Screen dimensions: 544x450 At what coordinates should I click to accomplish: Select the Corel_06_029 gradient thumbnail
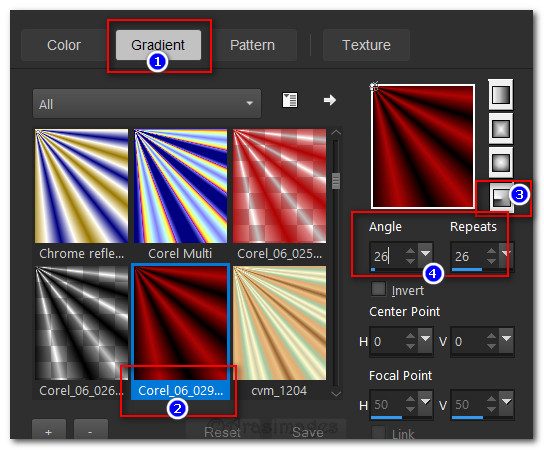tap(180, 323)
